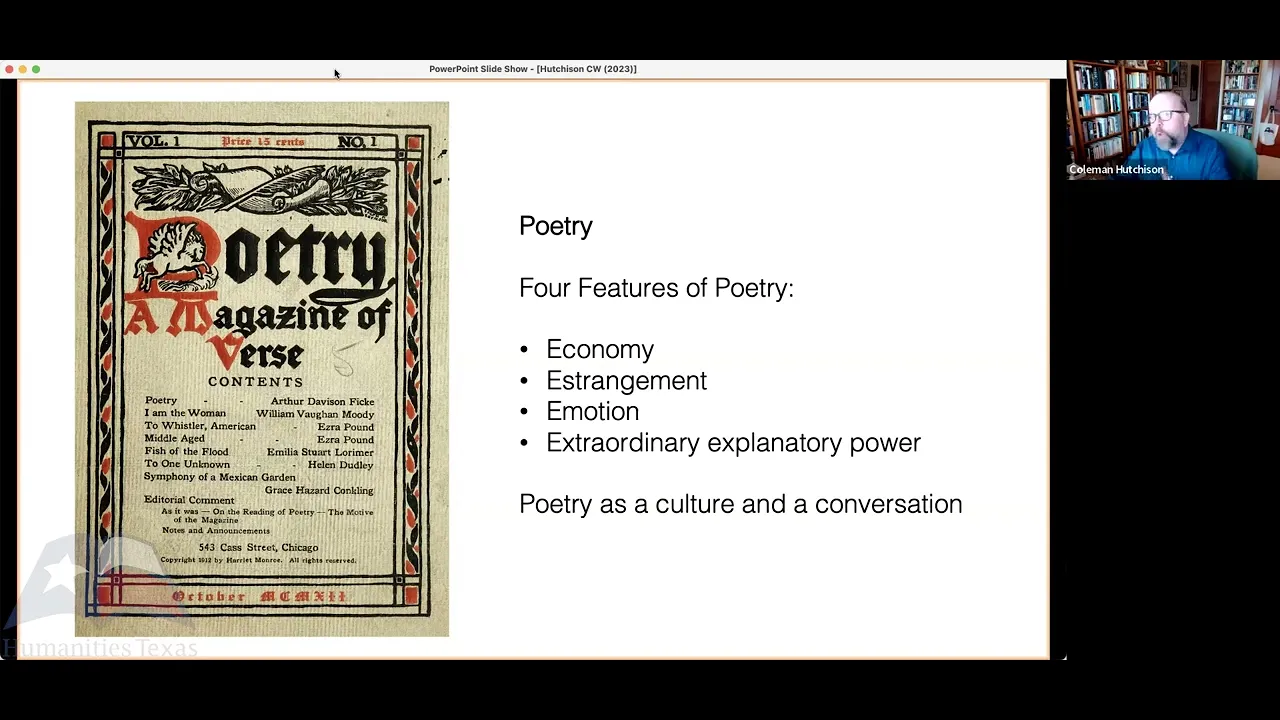Click '543 Cass Street, Chicago' address
This screenshot has width=1280, height=720.
258,548
